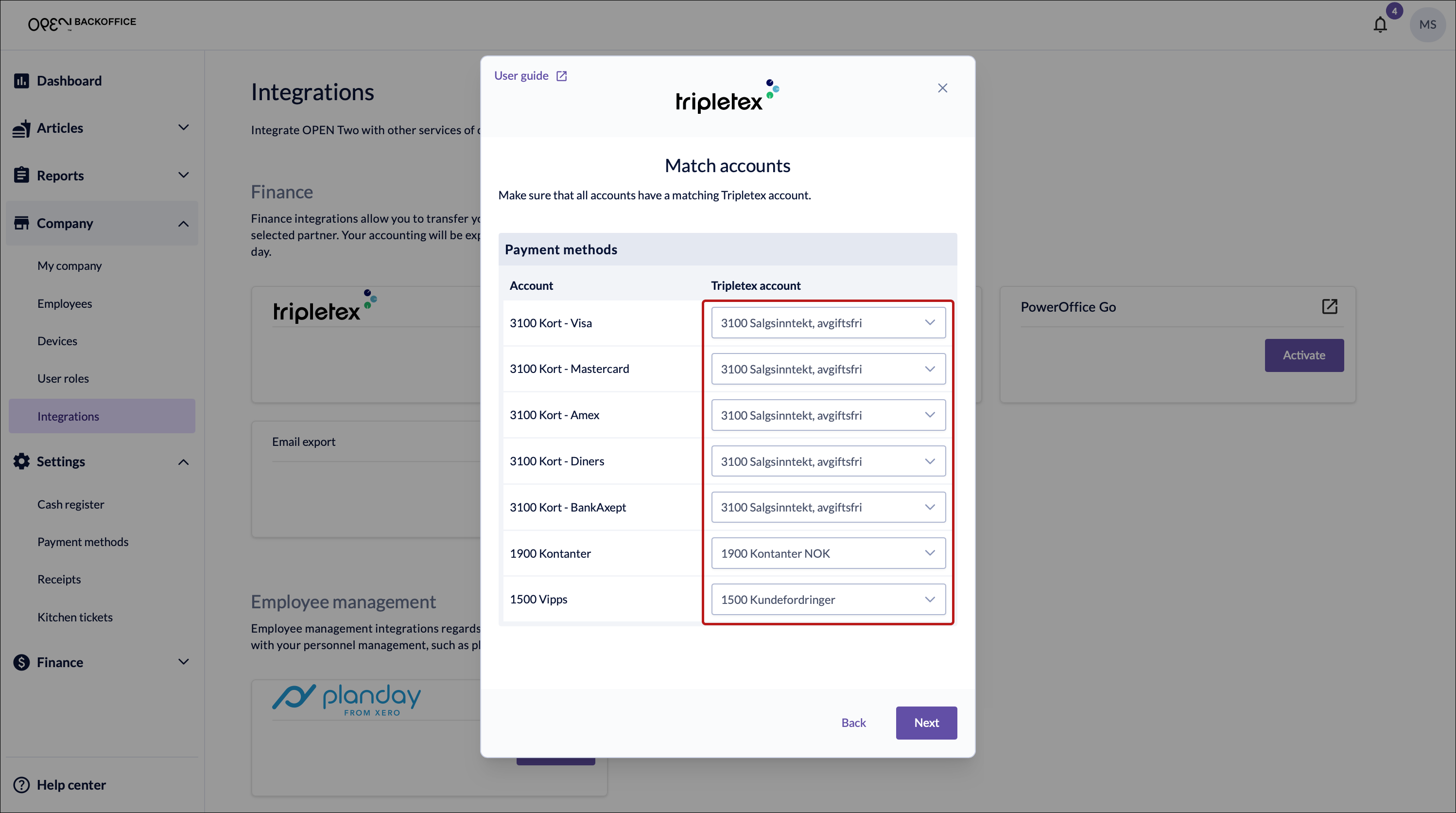Open the Employees page in sidebar

click(65, 303)
